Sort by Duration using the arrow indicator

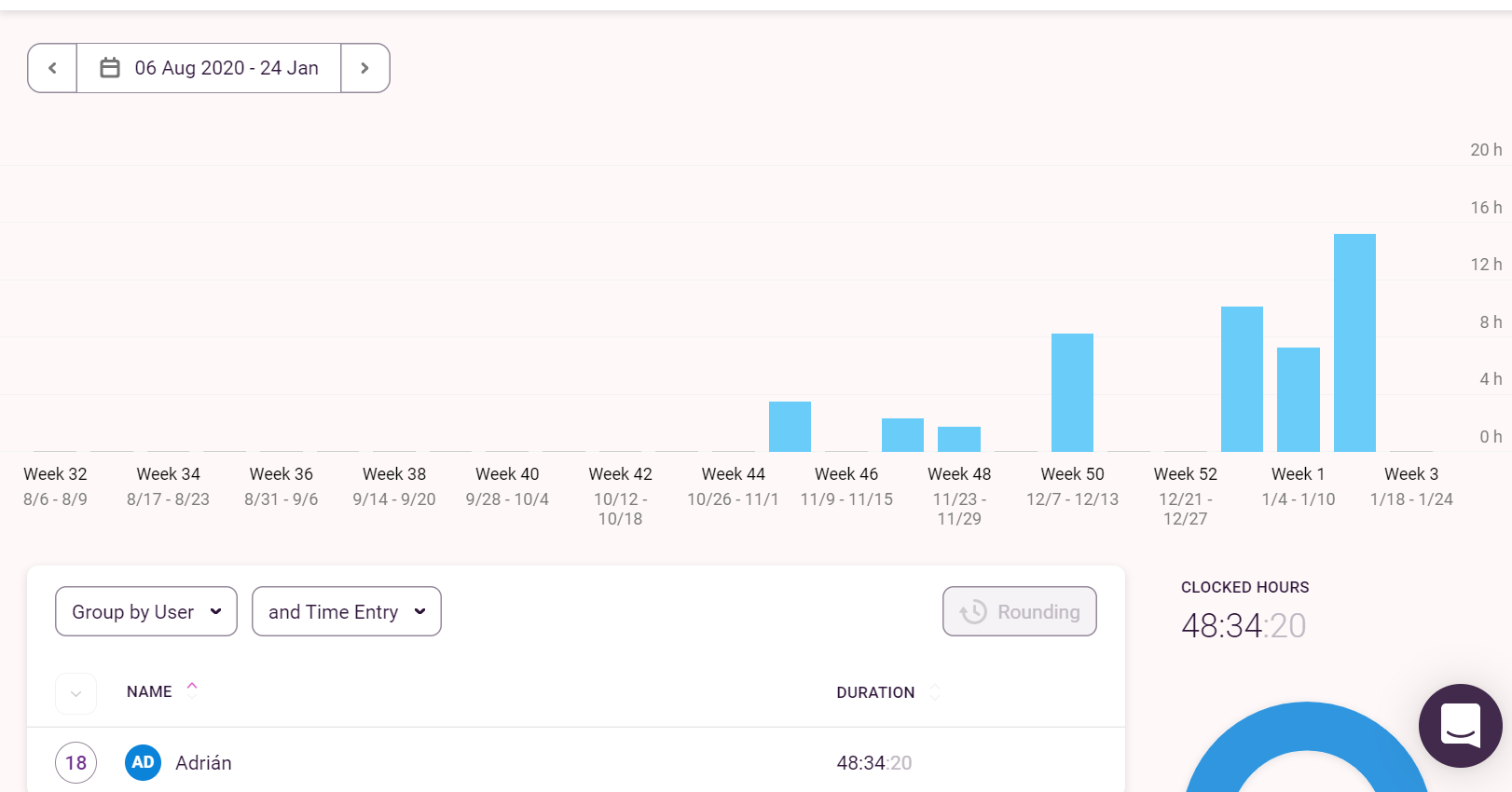coord(934,692)
